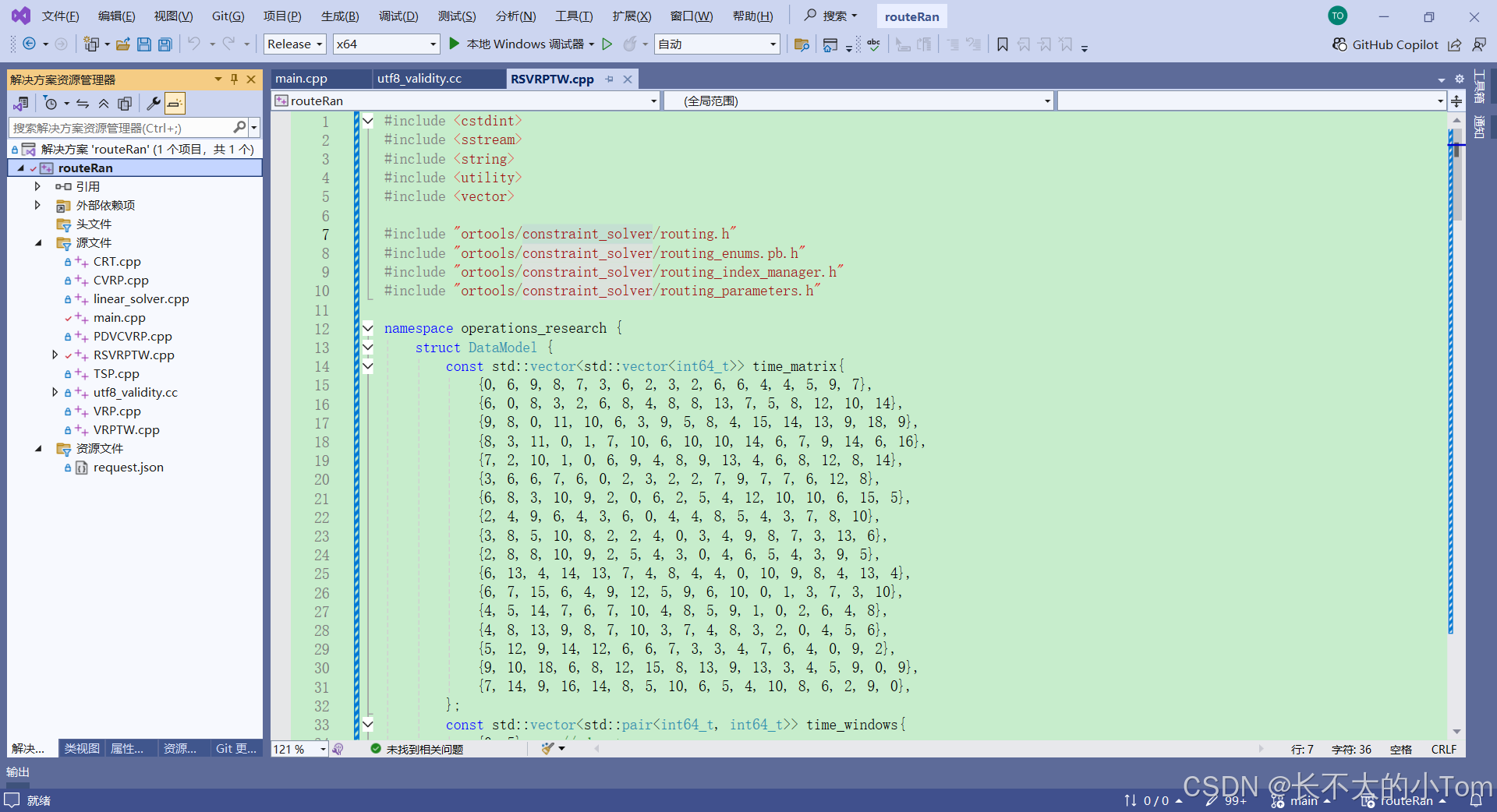Undo the last action
The width and height of the screenshot is (1497, 812).
196,44
